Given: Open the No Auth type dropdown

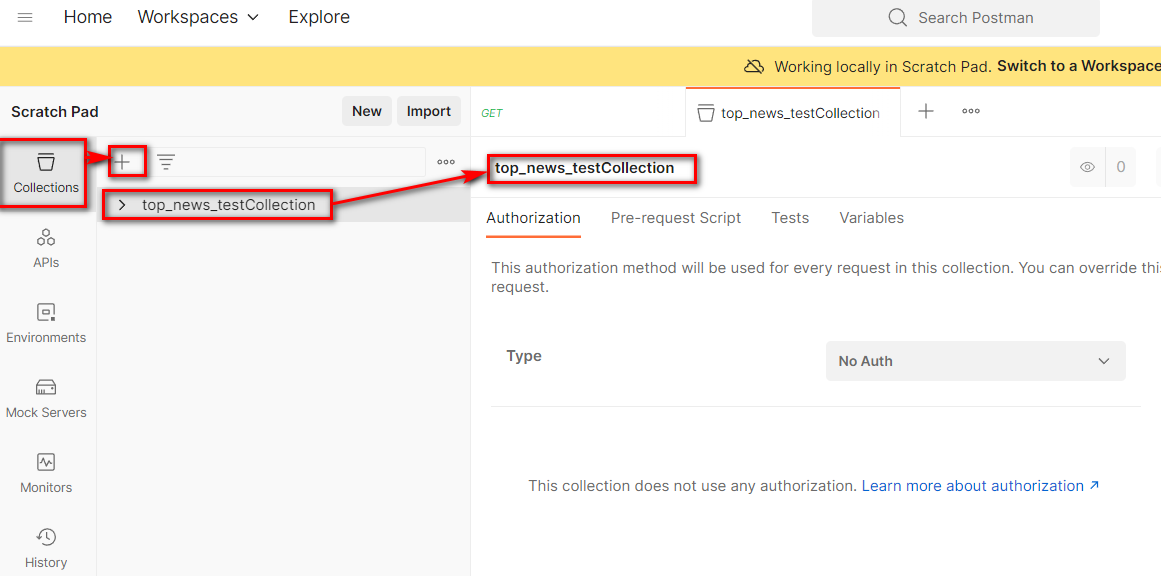Looking at the screenshot, I should tap(975, 361).
